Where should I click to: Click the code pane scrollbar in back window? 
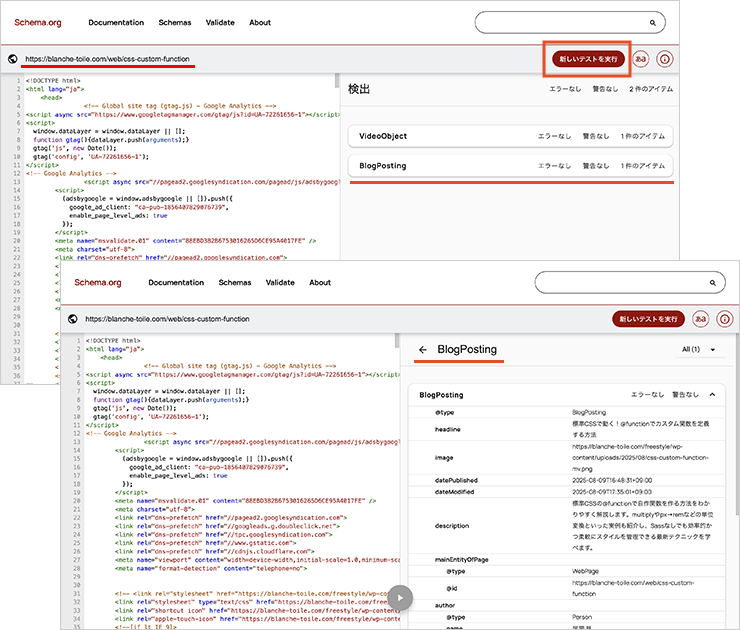coord(337,81)
